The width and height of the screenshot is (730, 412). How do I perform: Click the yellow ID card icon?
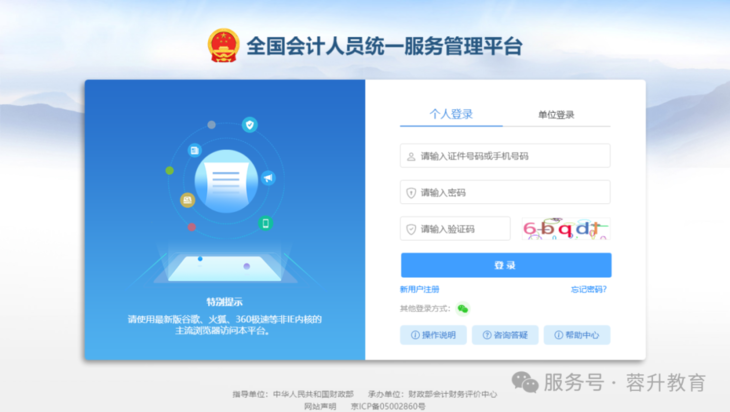pos(187,200)
